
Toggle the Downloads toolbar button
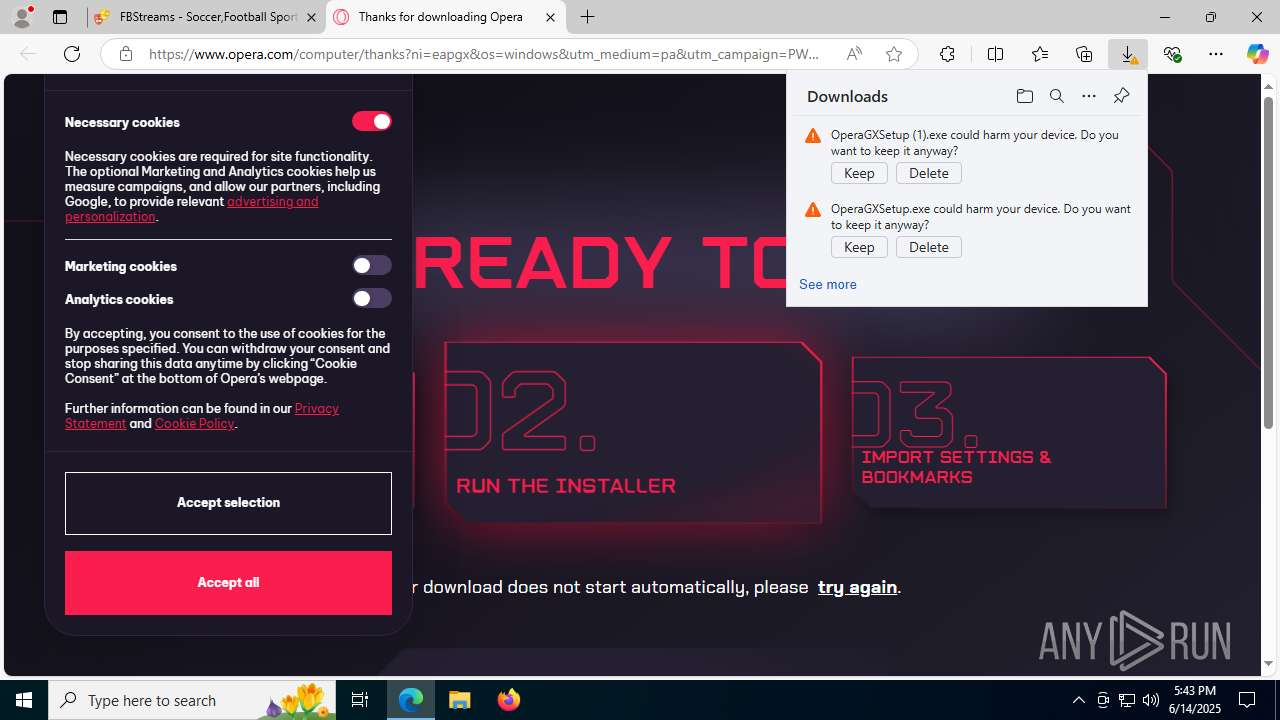pos(1128,54)
